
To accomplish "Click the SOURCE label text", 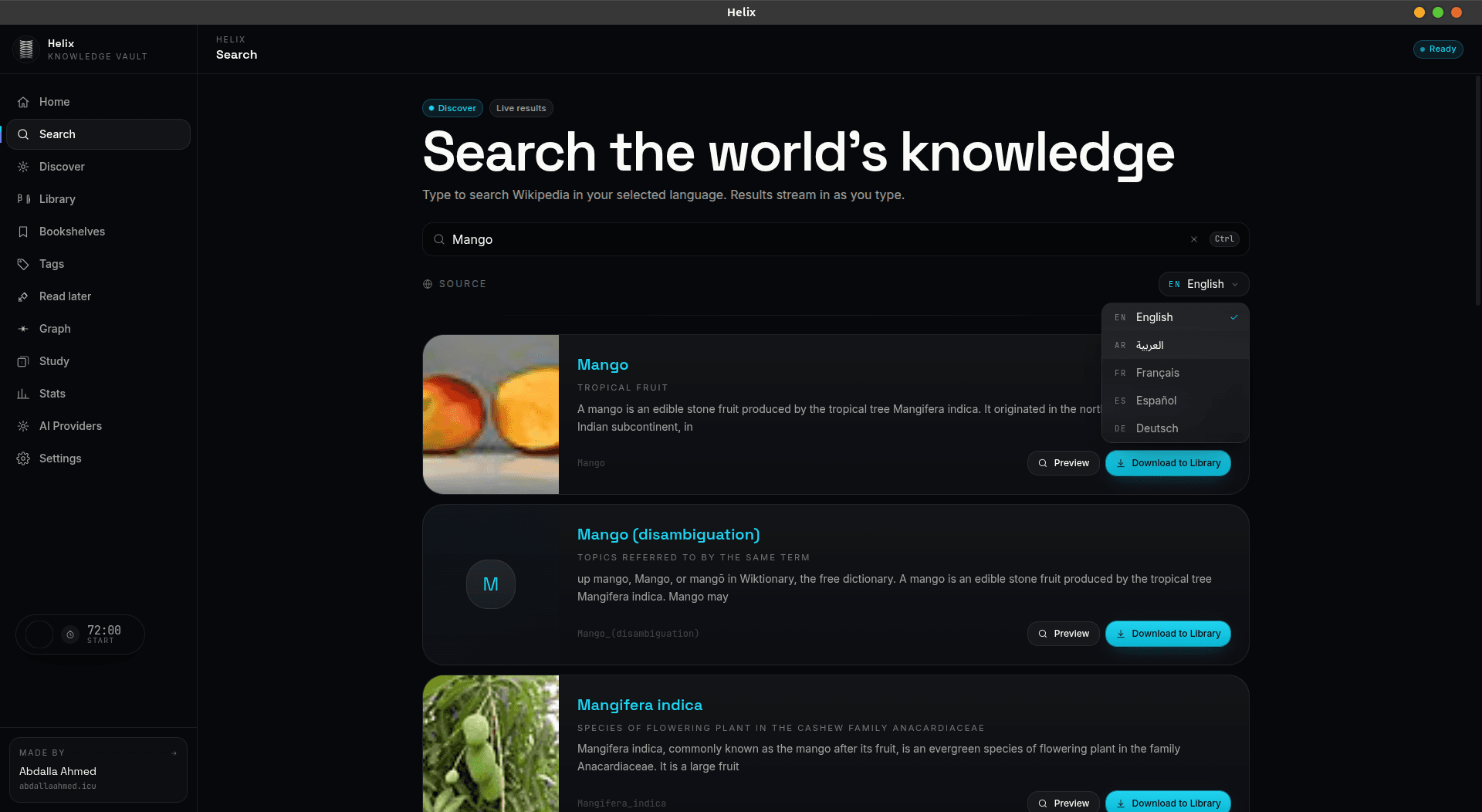I will click(x=462, y=284).
